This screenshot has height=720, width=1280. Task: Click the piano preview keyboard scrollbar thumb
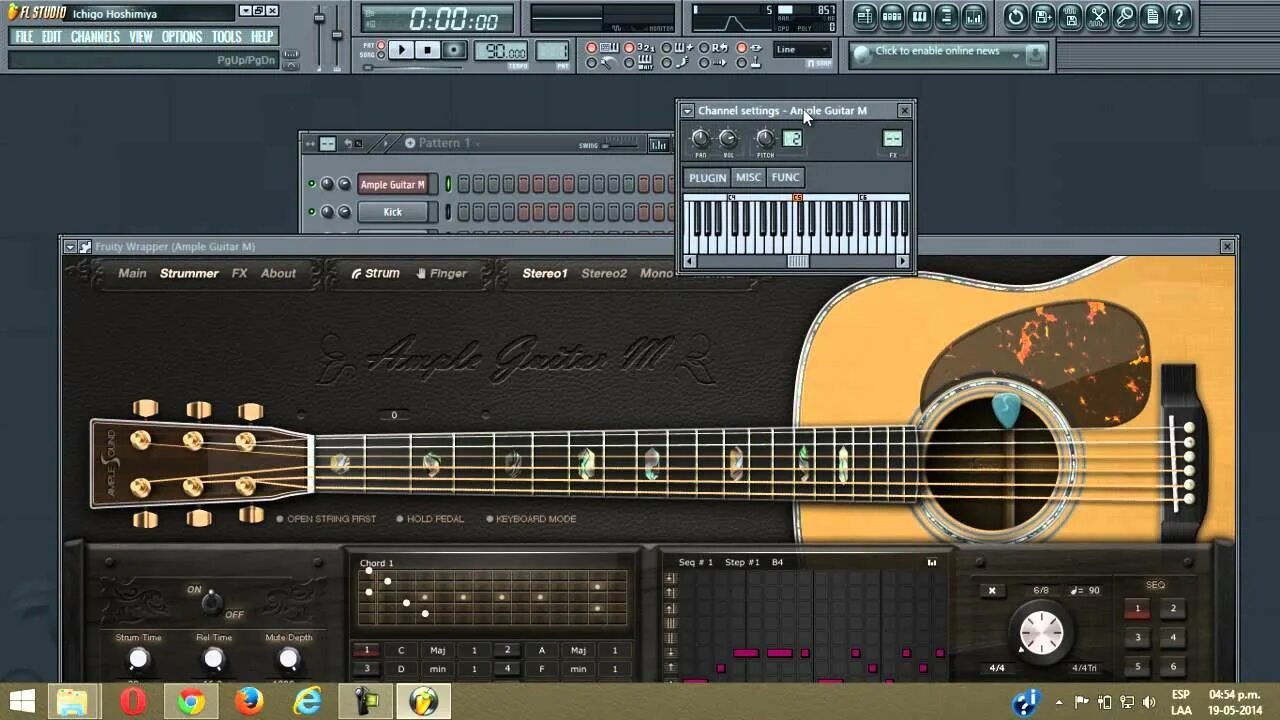[797, 262]
